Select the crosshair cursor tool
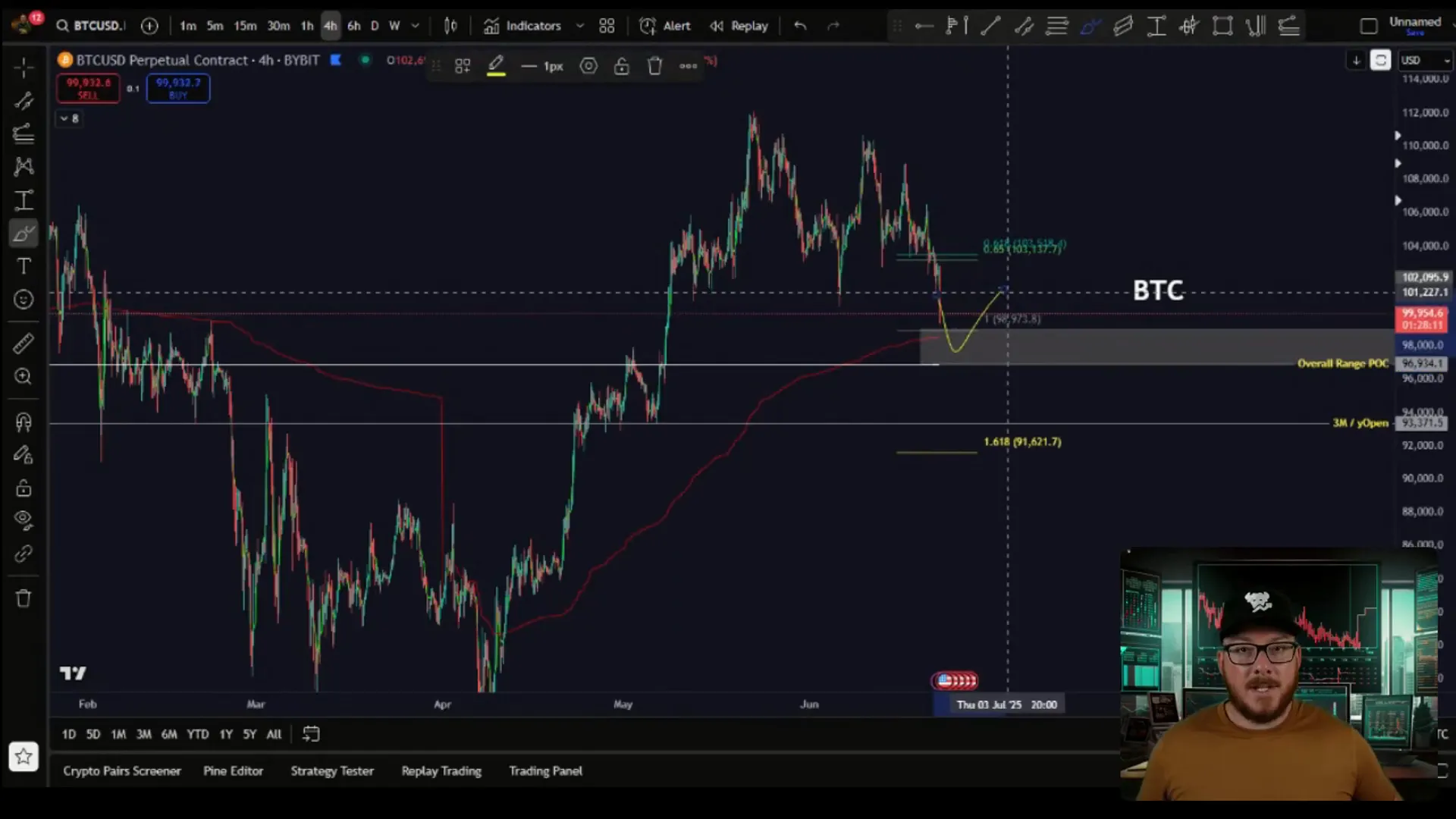Viewport: 1456px width, 819px height. pos(24,68)
